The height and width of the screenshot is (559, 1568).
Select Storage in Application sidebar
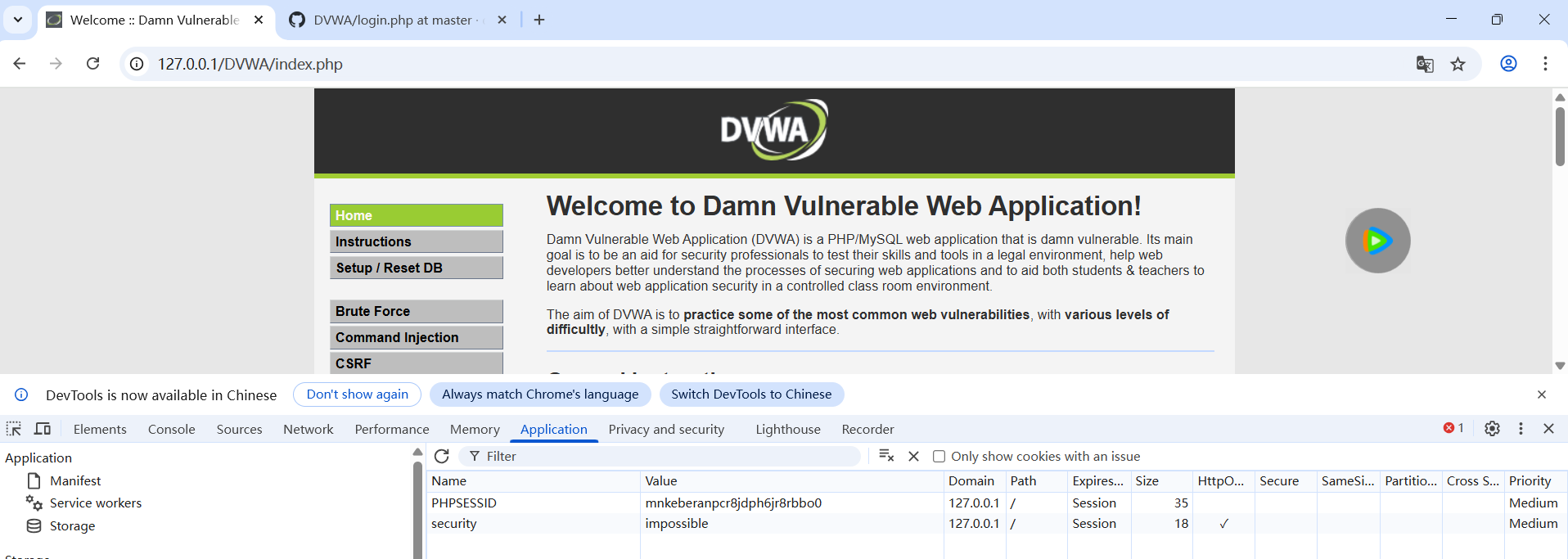[x=72, y=525]
